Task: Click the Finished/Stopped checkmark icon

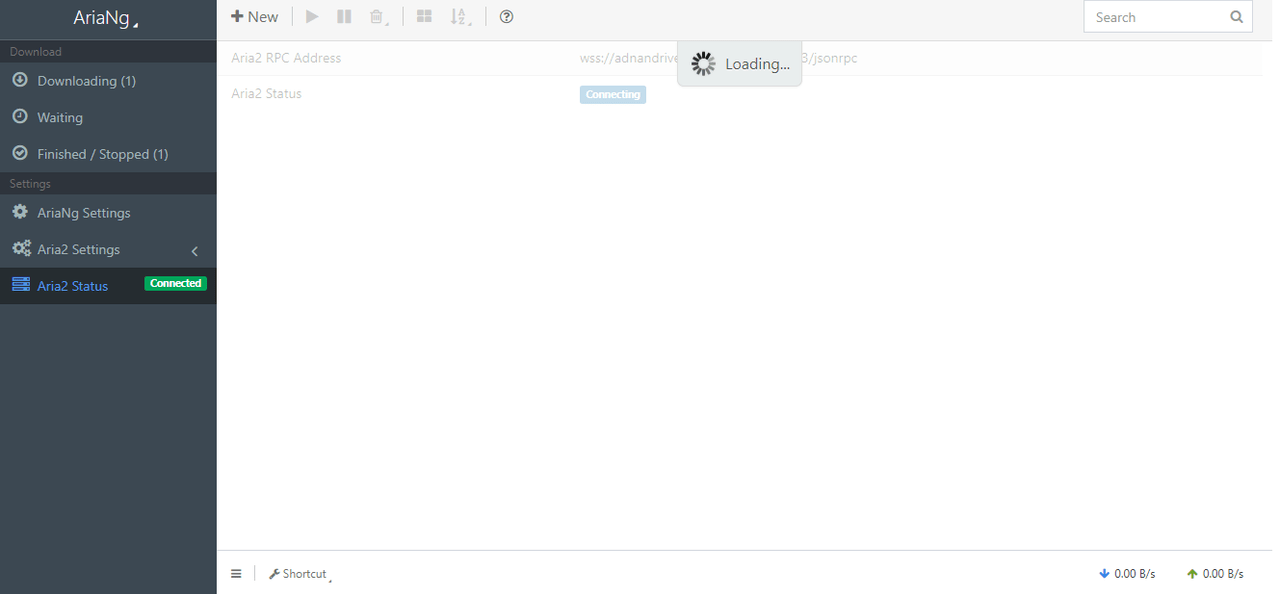Action: pos(19,153)
